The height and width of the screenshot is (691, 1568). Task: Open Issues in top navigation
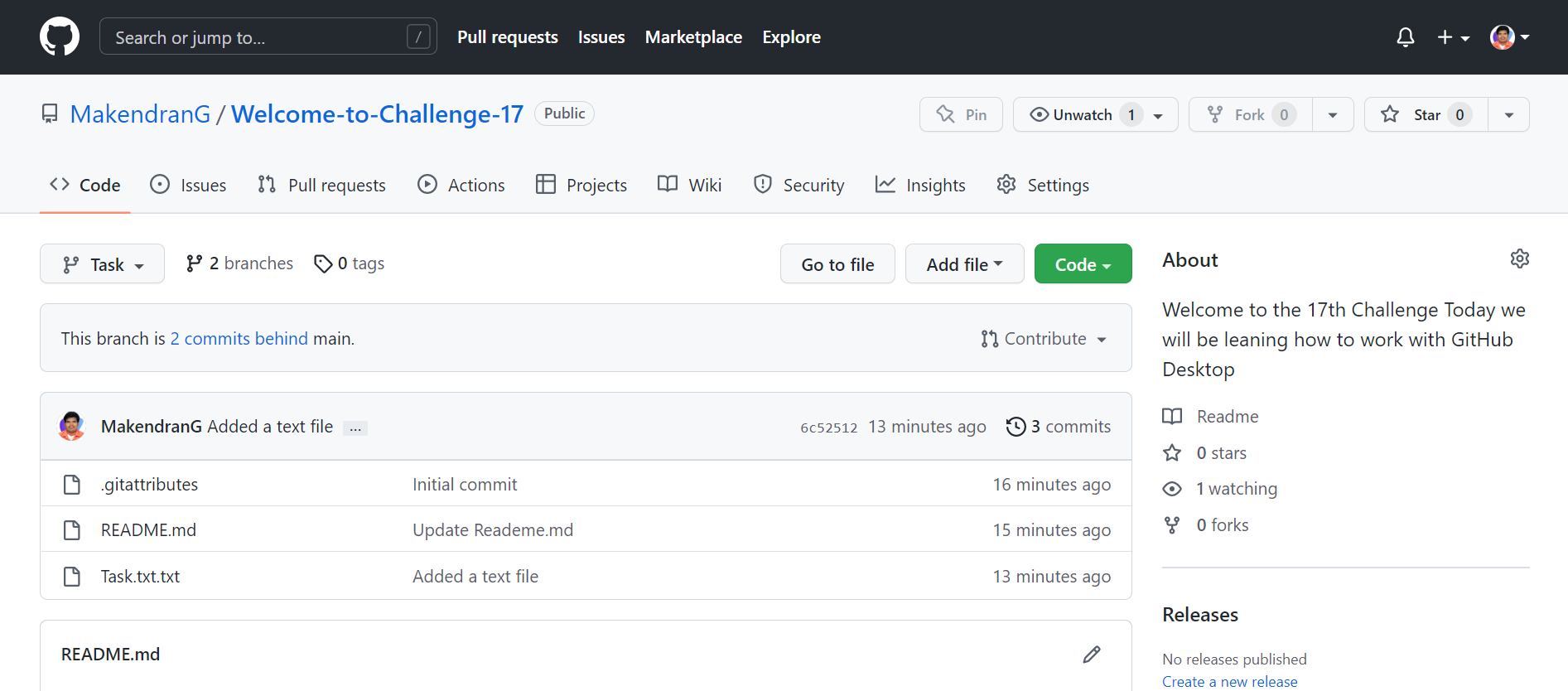click(x=601, y=37)
